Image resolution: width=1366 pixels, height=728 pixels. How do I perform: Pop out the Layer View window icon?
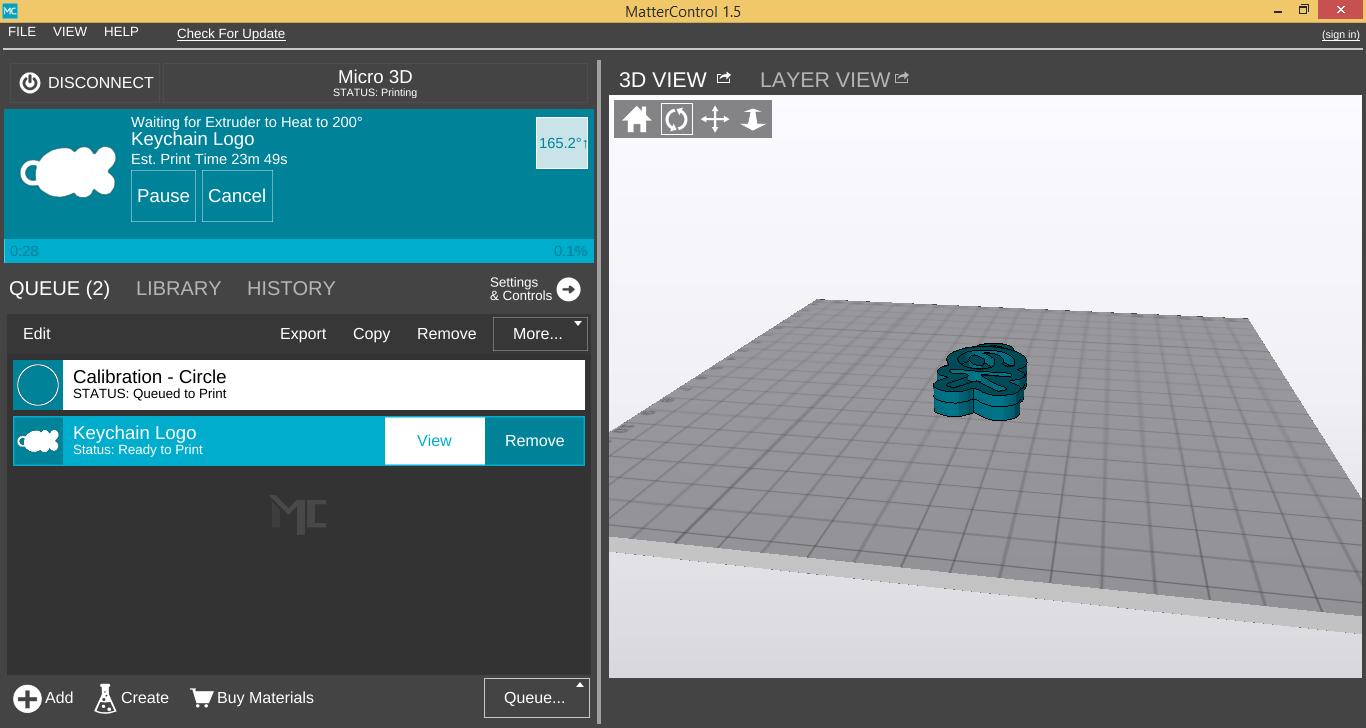[902, 78]
